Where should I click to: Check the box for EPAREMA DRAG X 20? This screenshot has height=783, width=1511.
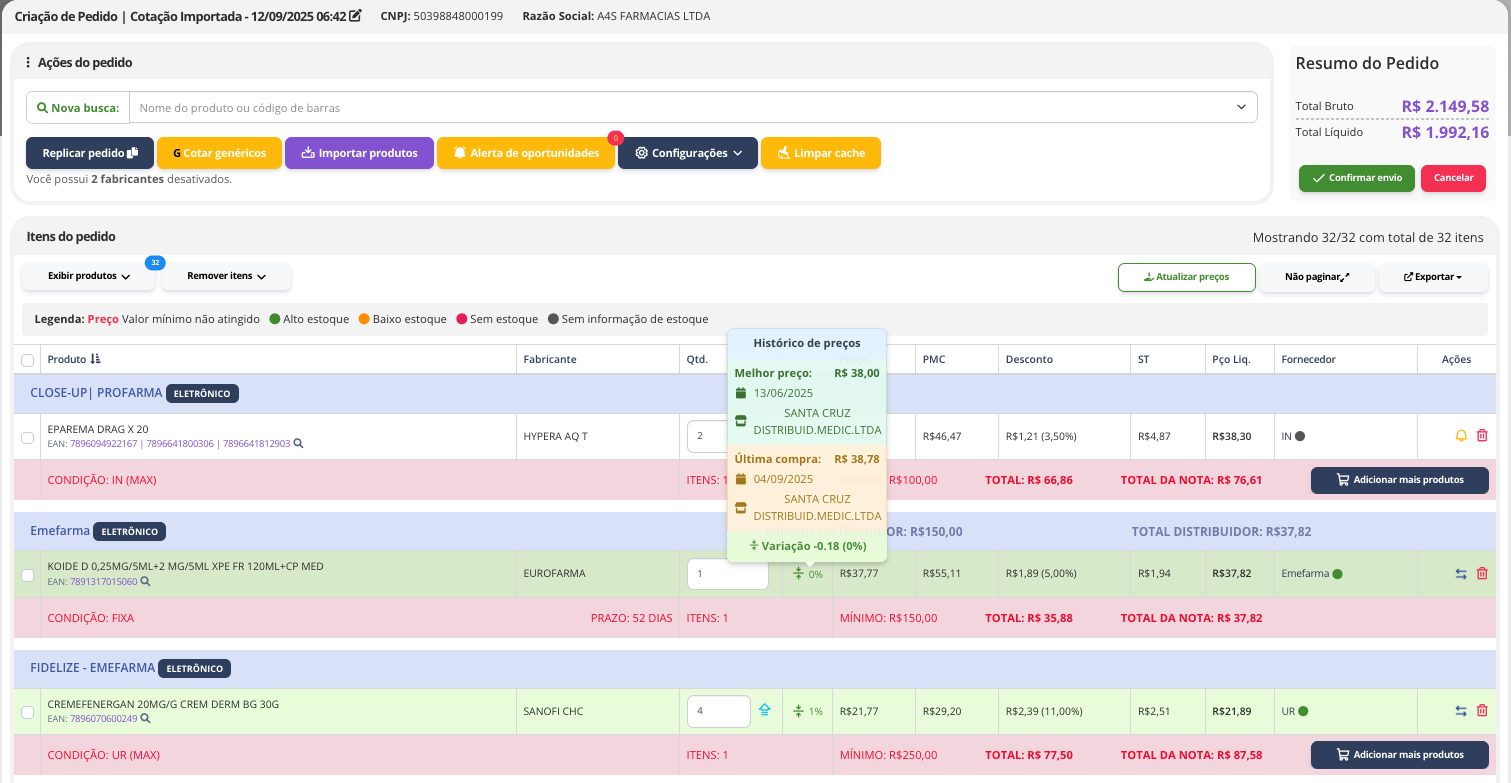click(x=27, y=437)
